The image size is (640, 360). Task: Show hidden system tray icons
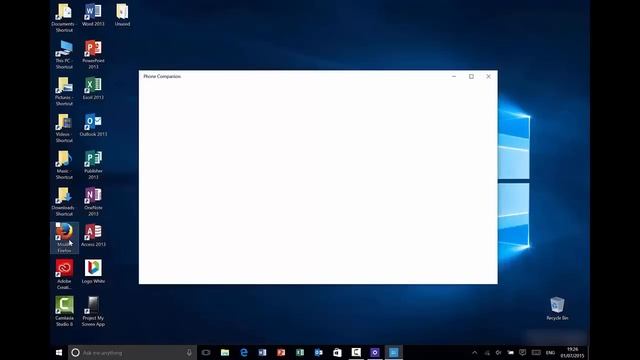[x=474, y=353]
